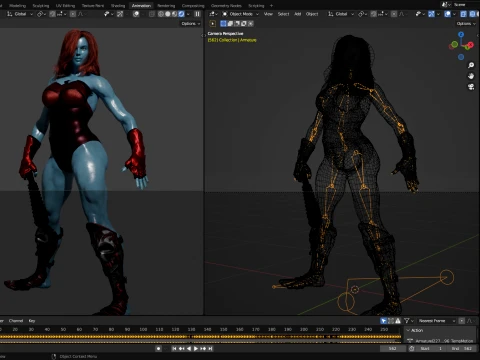Open editor type menu in right viewport
Viewport: 480px width, 360px height.
coord(213,14)
